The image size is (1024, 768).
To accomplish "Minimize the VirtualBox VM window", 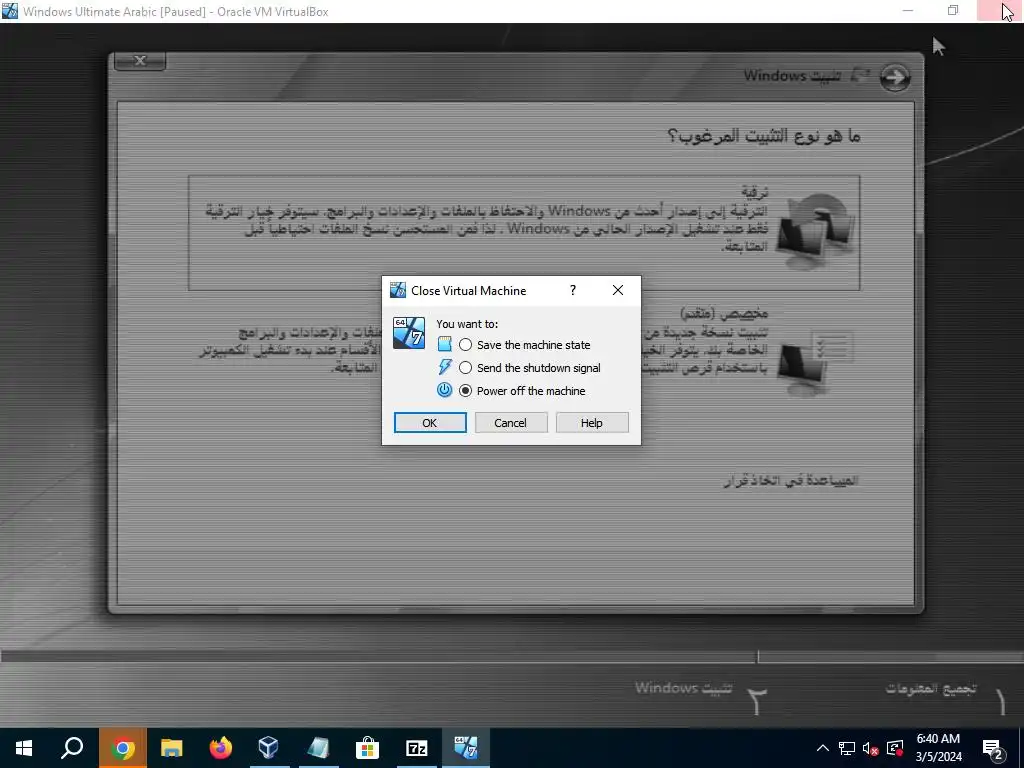I will pyautogui.click(x=908, y=10).
